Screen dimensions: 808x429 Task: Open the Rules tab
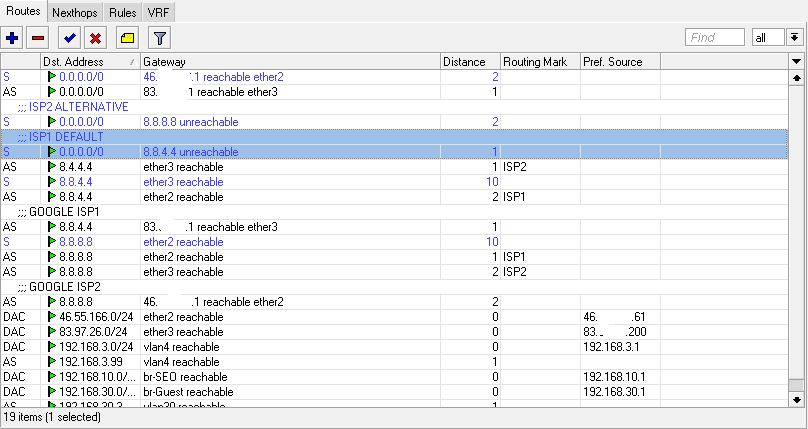[123, 13]
